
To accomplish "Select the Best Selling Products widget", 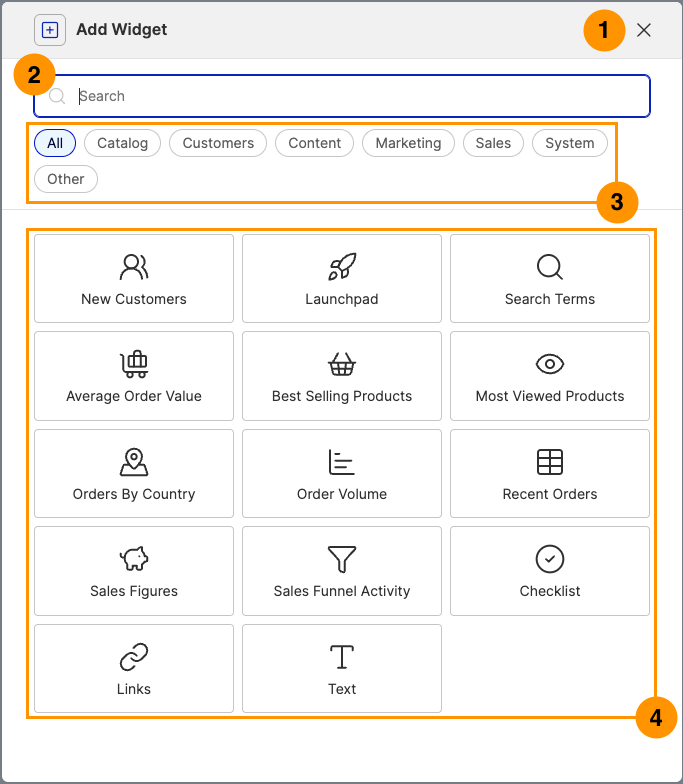I will 342,376.
